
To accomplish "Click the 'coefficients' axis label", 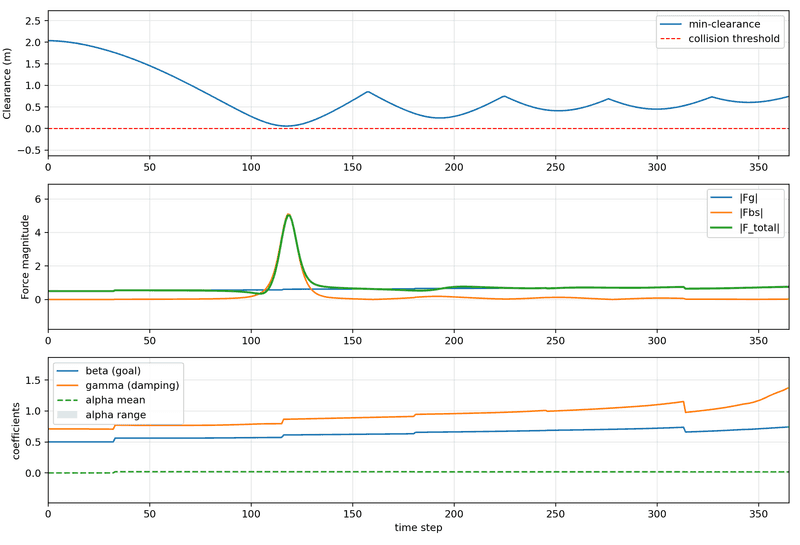I will pos(16,431).
